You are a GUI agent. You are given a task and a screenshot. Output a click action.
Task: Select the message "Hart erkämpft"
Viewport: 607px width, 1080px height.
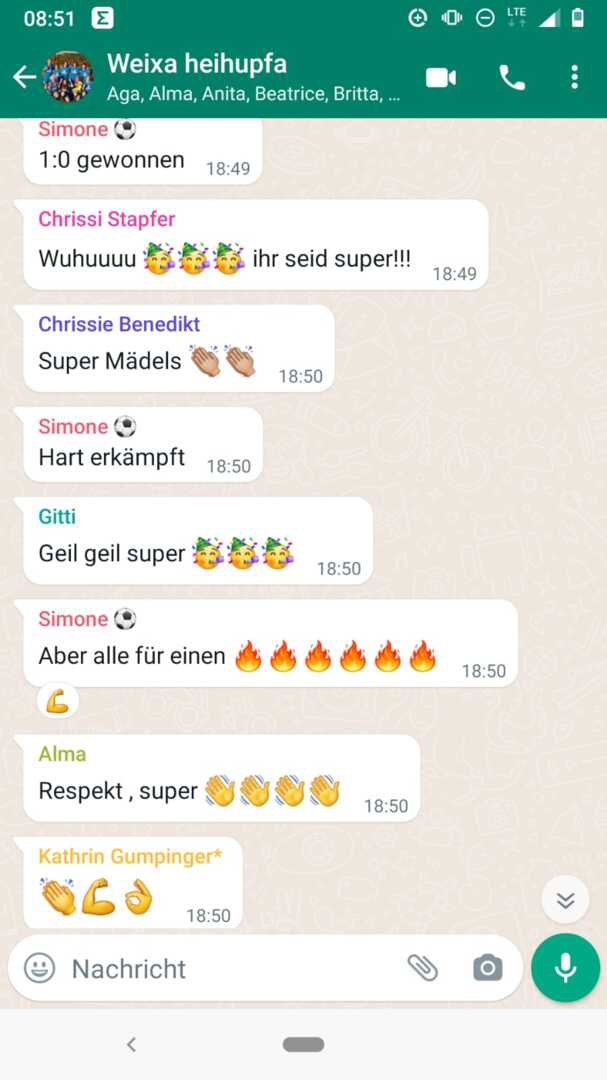click(x=143, y=445)
